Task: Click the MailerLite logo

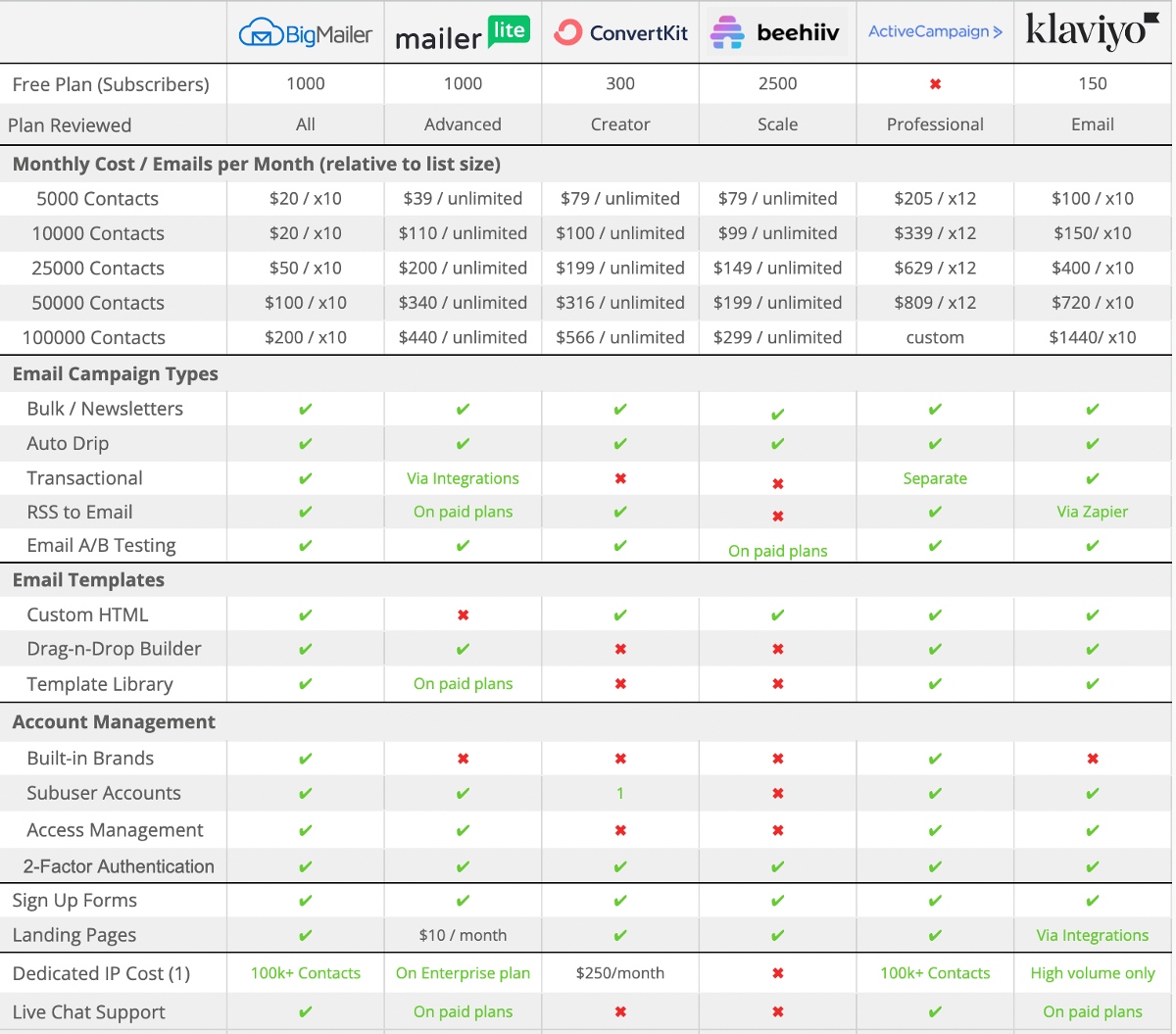Action: point(463,34)
